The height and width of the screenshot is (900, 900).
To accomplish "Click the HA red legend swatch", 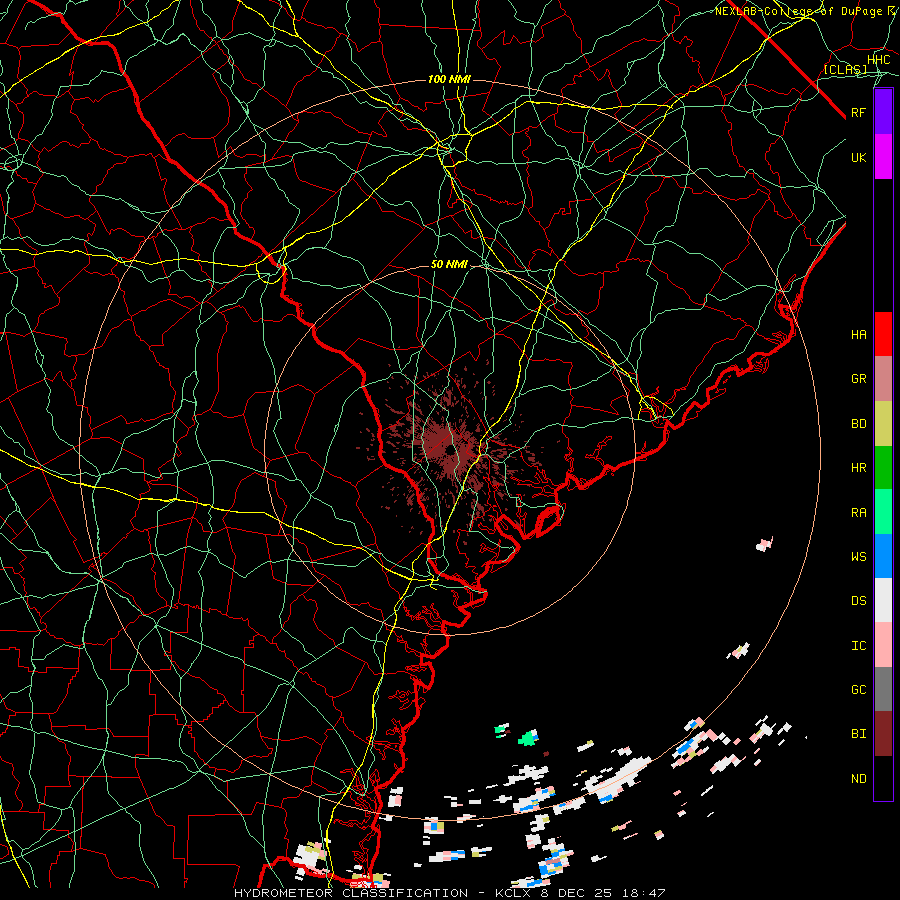I will click(883, 334).
